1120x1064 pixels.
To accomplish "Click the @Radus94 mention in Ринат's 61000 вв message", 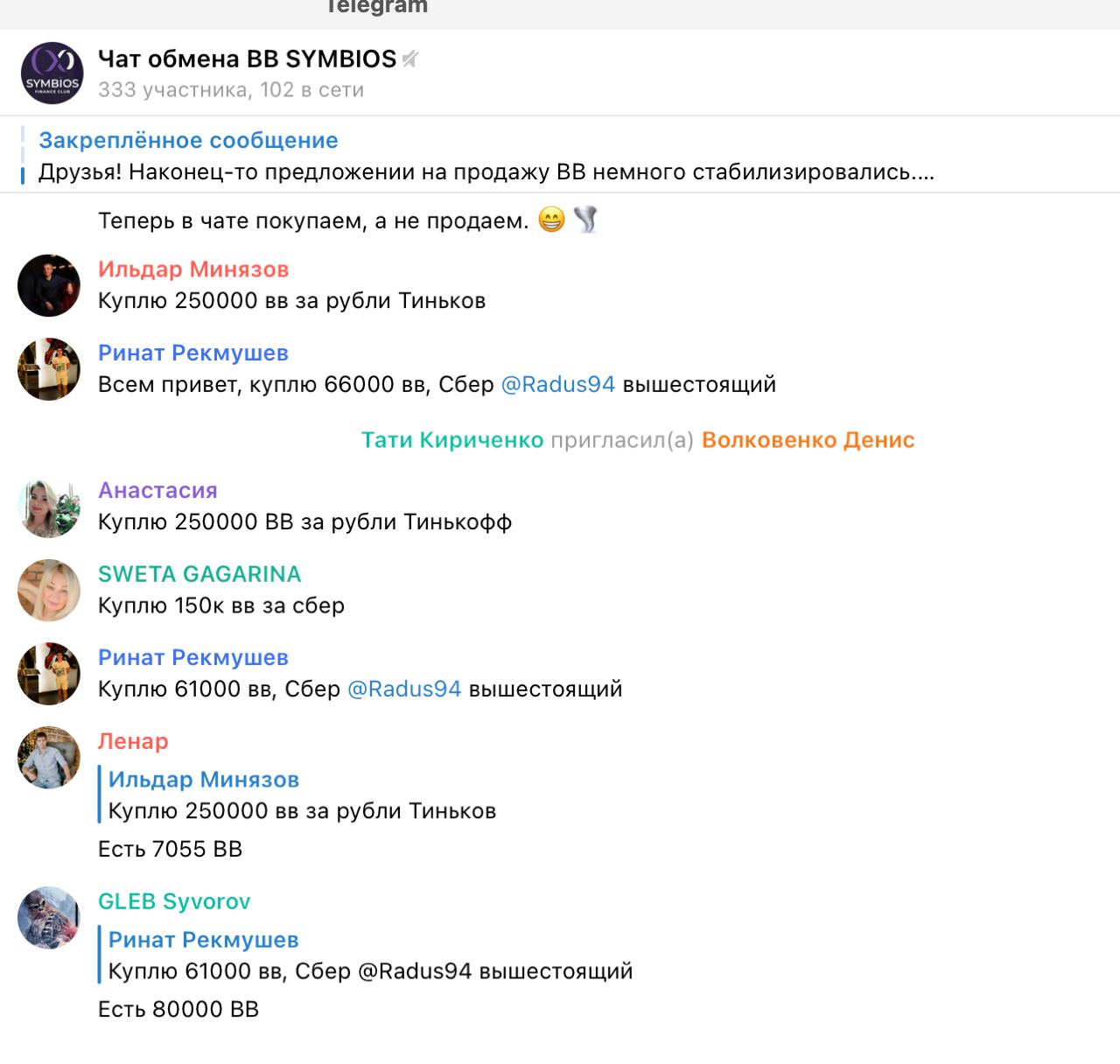I will point(404,689).
